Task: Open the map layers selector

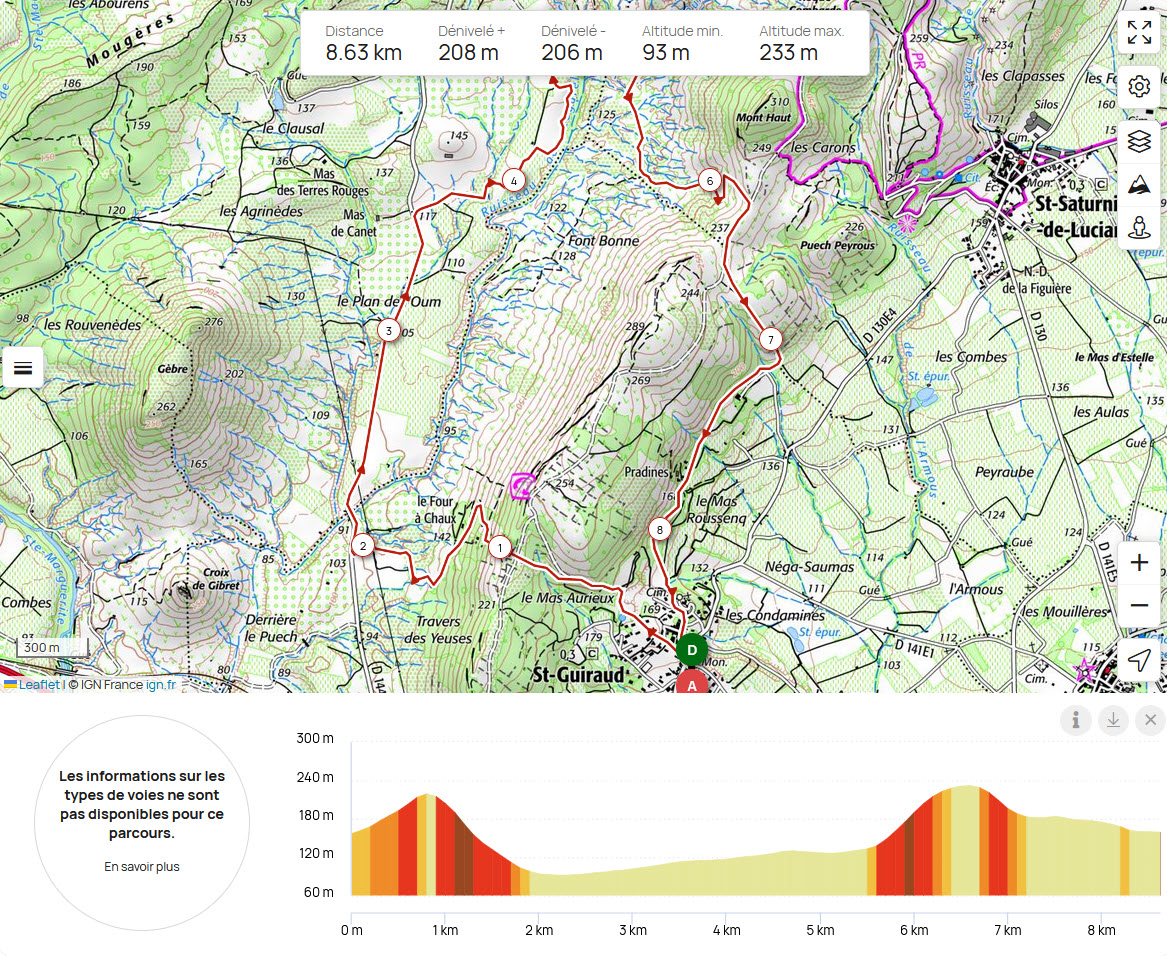Action: point(1139,141)
